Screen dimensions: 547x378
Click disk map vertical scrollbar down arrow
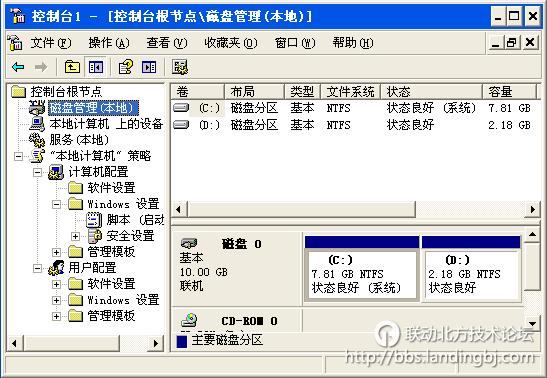tap(532, 323)
